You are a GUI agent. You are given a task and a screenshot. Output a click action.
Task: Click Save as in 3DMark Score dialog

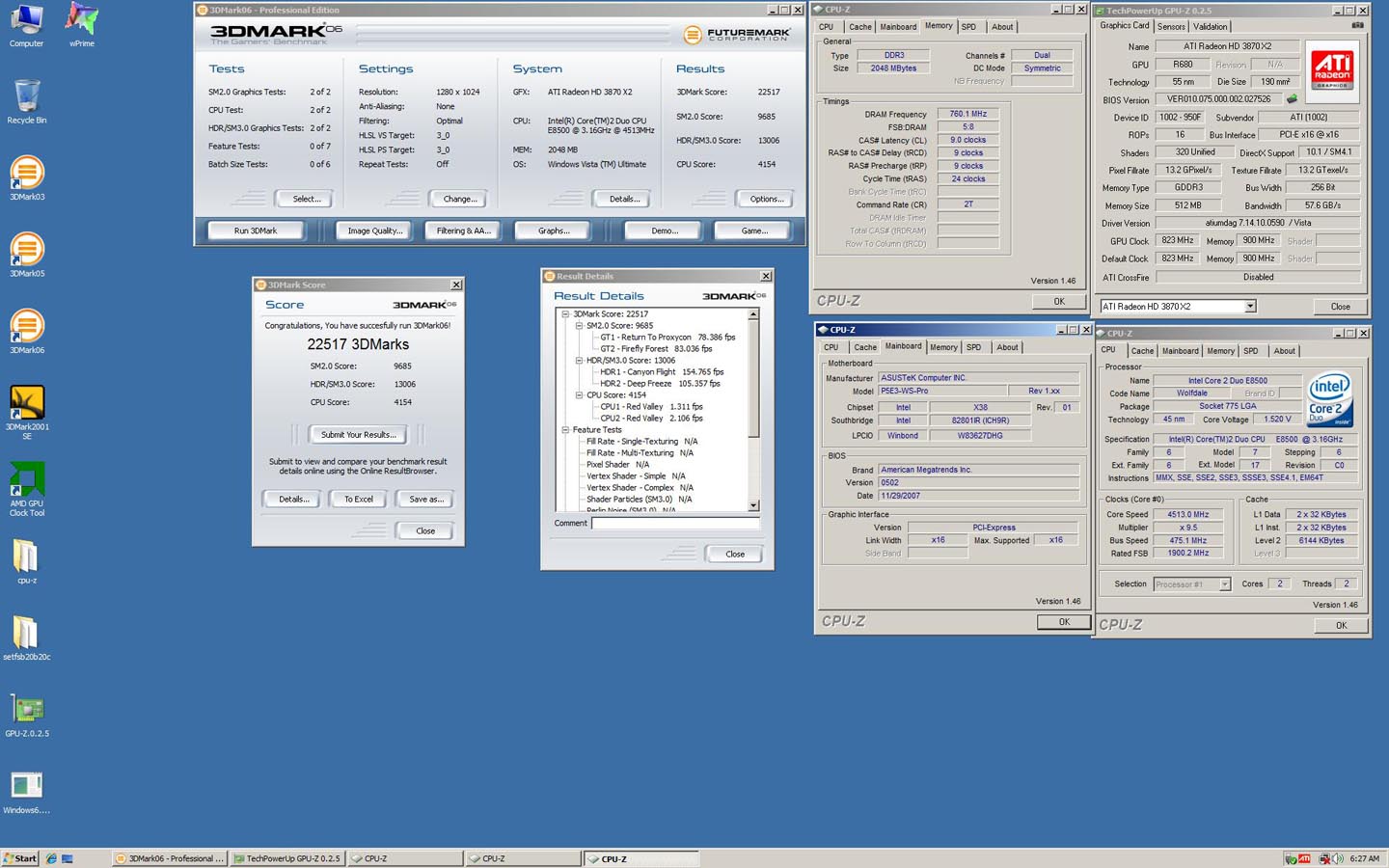point(426,500)
